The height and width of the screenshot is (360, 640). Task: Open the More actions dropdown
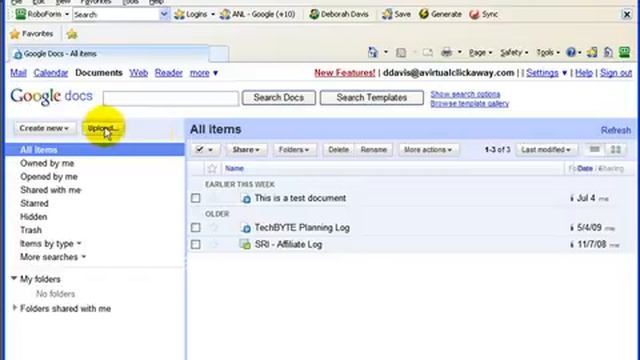tap(428, 150)
